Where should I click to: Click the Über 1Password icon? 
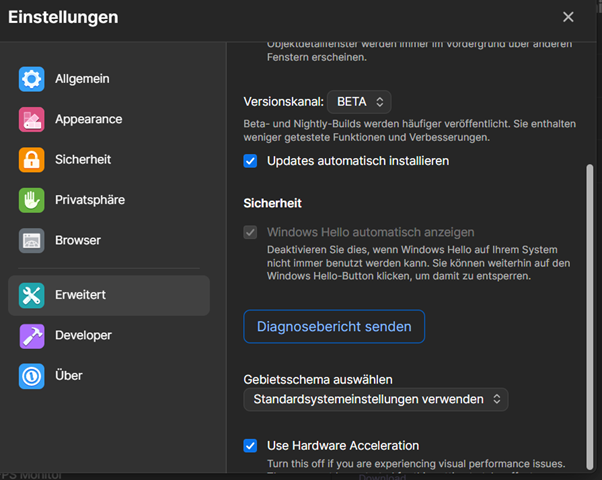[32, 376]
